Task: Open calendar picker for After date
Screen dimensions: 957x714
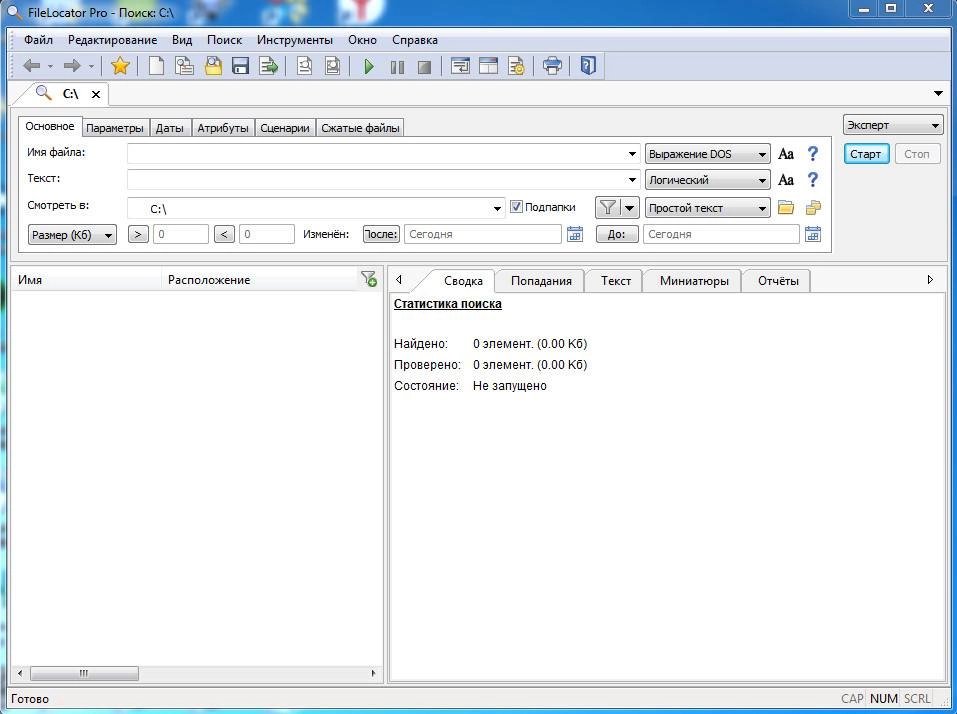Action: [x=575, y=234]
